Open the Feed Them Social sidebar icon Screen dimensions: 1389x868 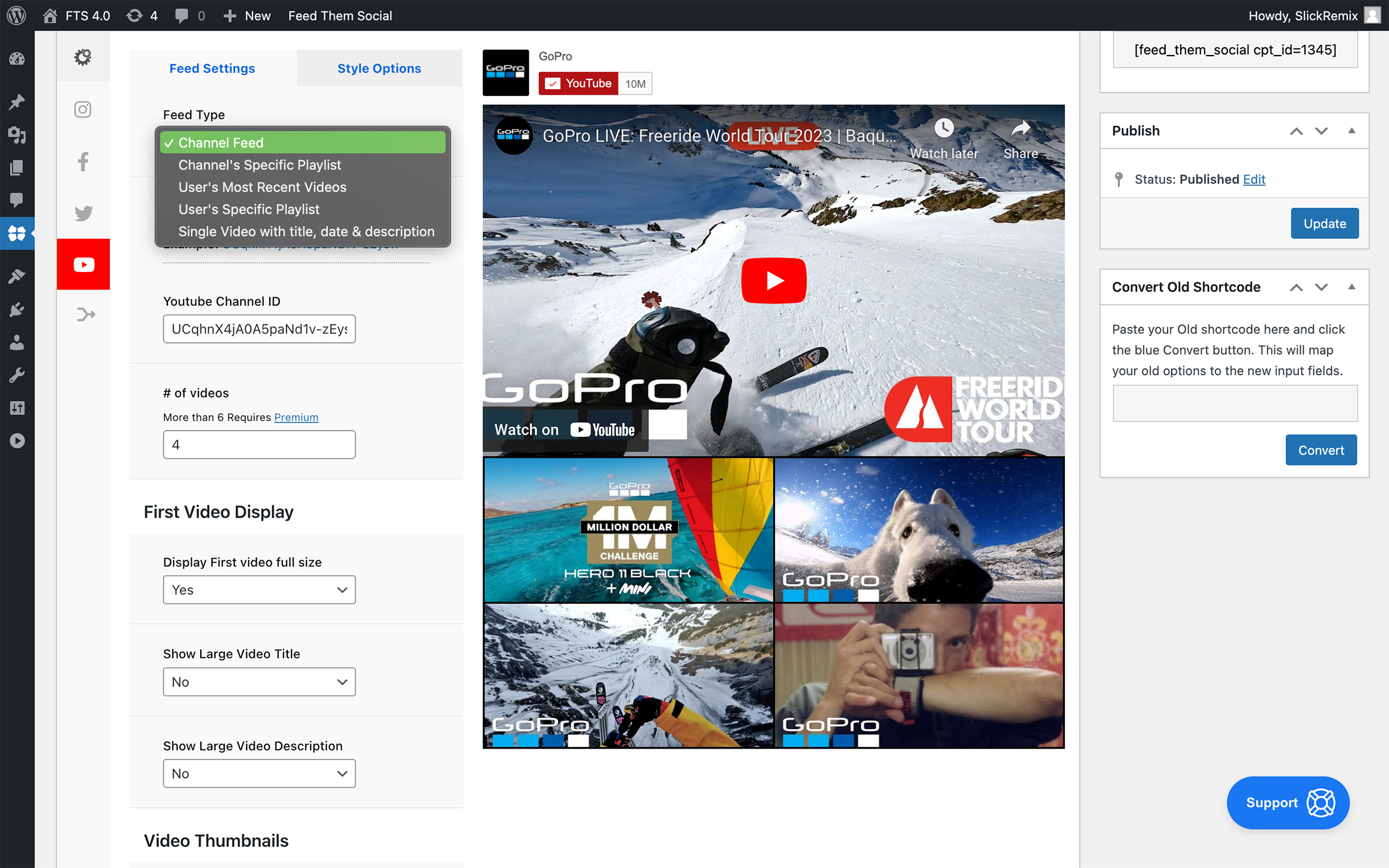(17, 234)
